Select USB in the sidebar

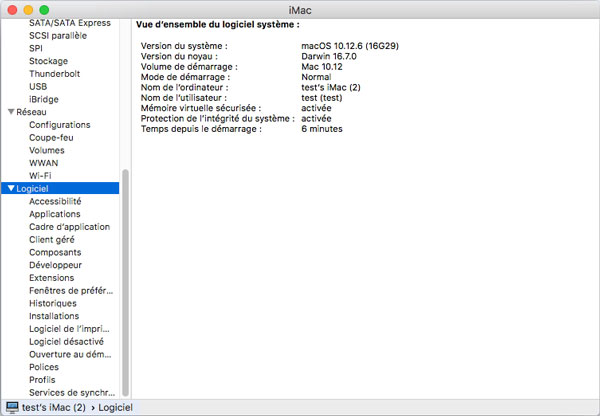(x=38, y=86)
